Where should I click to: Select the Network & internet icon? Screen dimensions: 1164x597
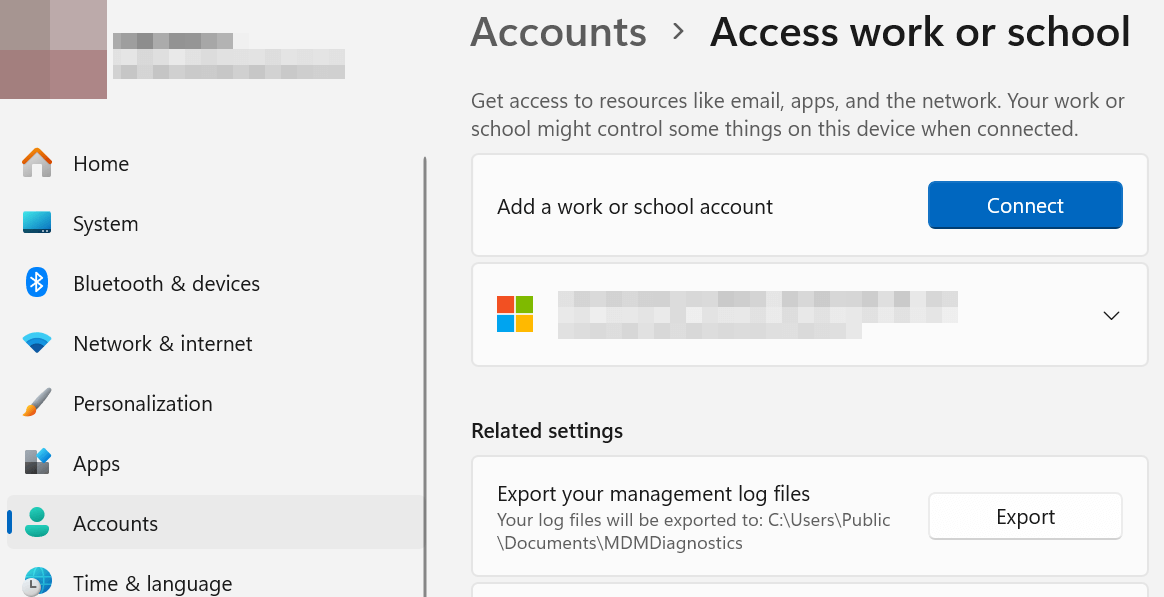click(x=37, y=343)
